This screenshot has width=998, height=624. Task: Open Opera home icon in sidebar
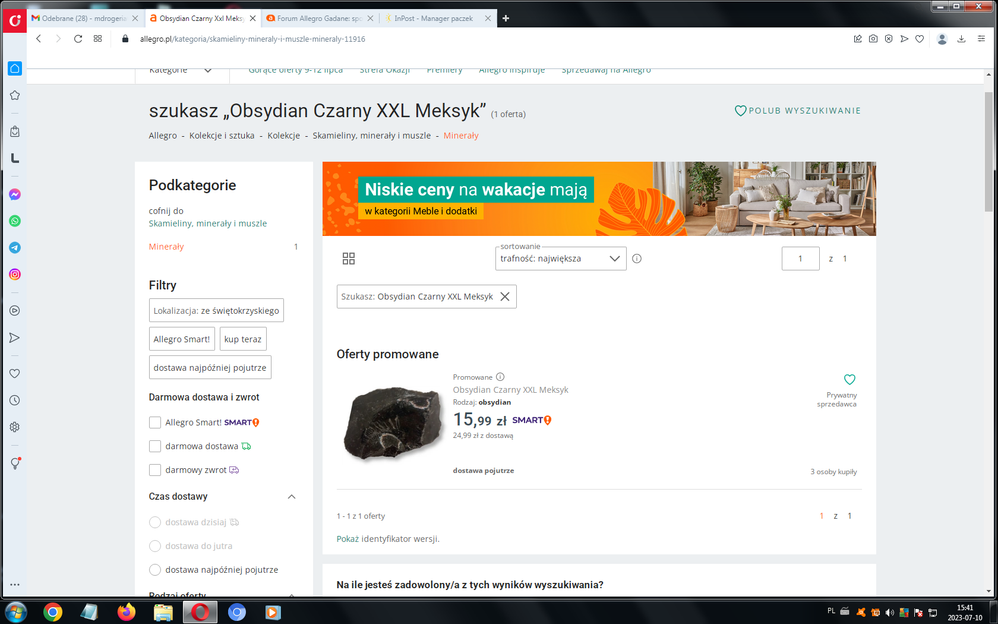coord(15,68)
